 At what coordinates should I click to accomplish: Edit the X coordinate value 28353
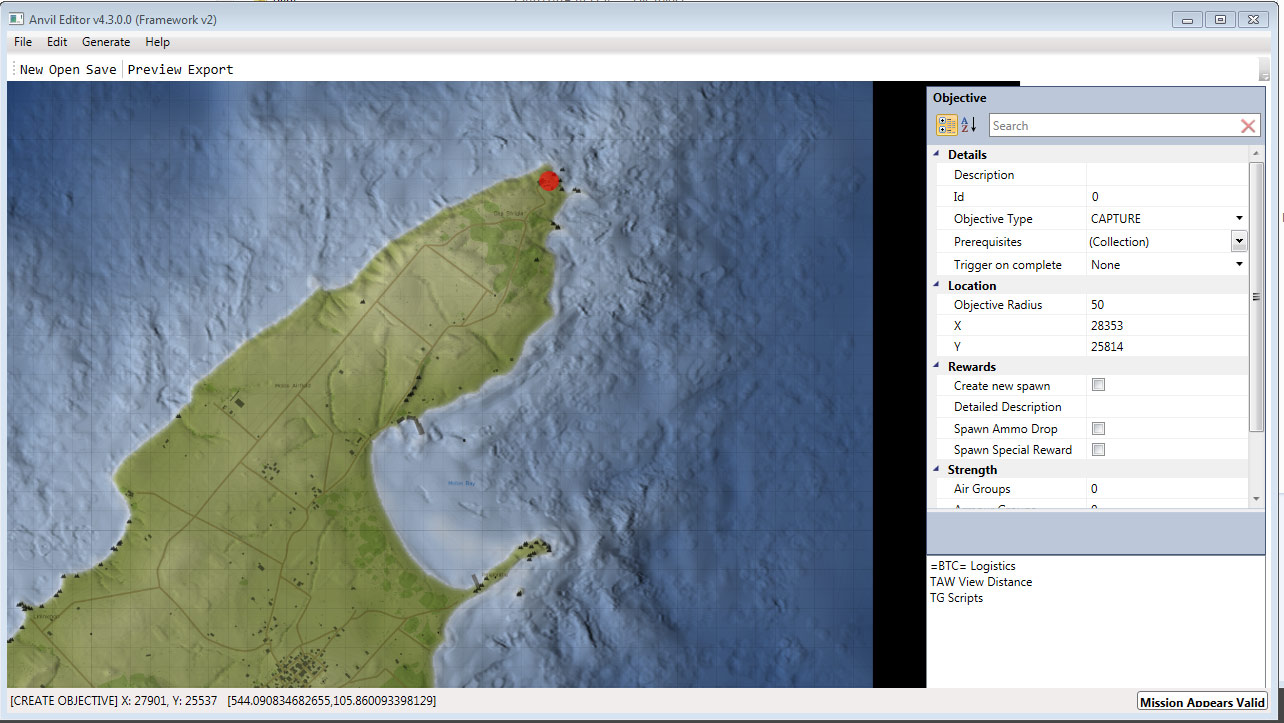point(1167,326)
